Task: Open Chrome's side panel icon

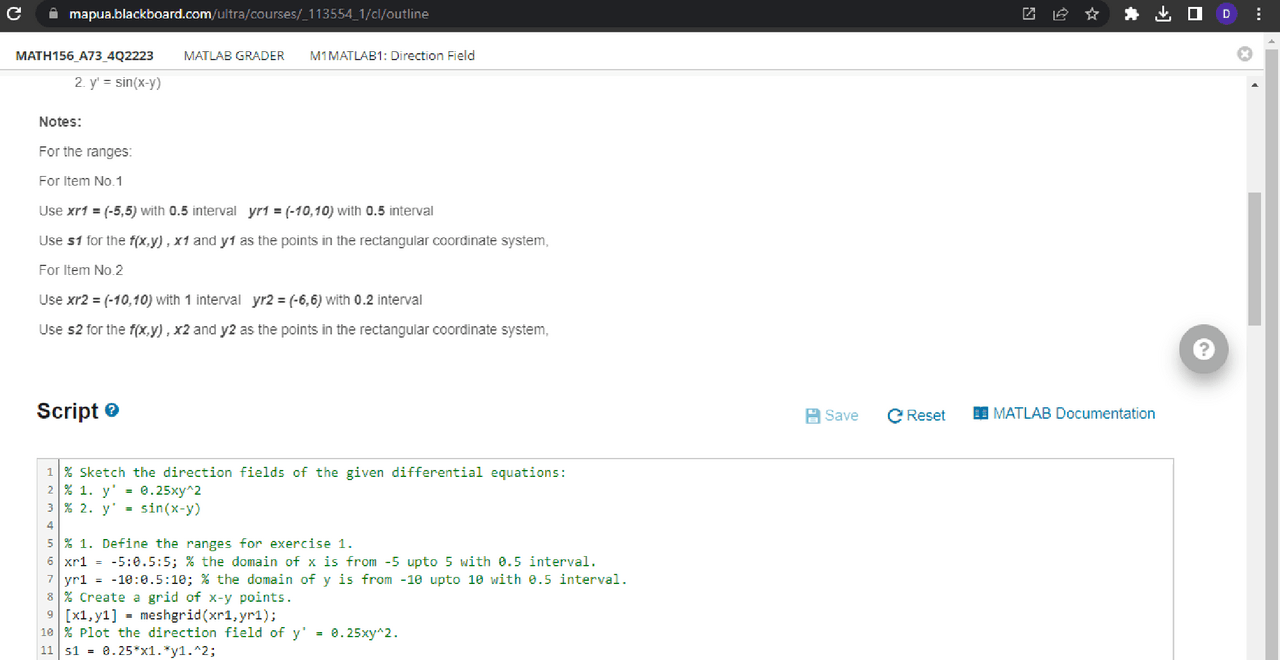Action: pos(1195,14)
